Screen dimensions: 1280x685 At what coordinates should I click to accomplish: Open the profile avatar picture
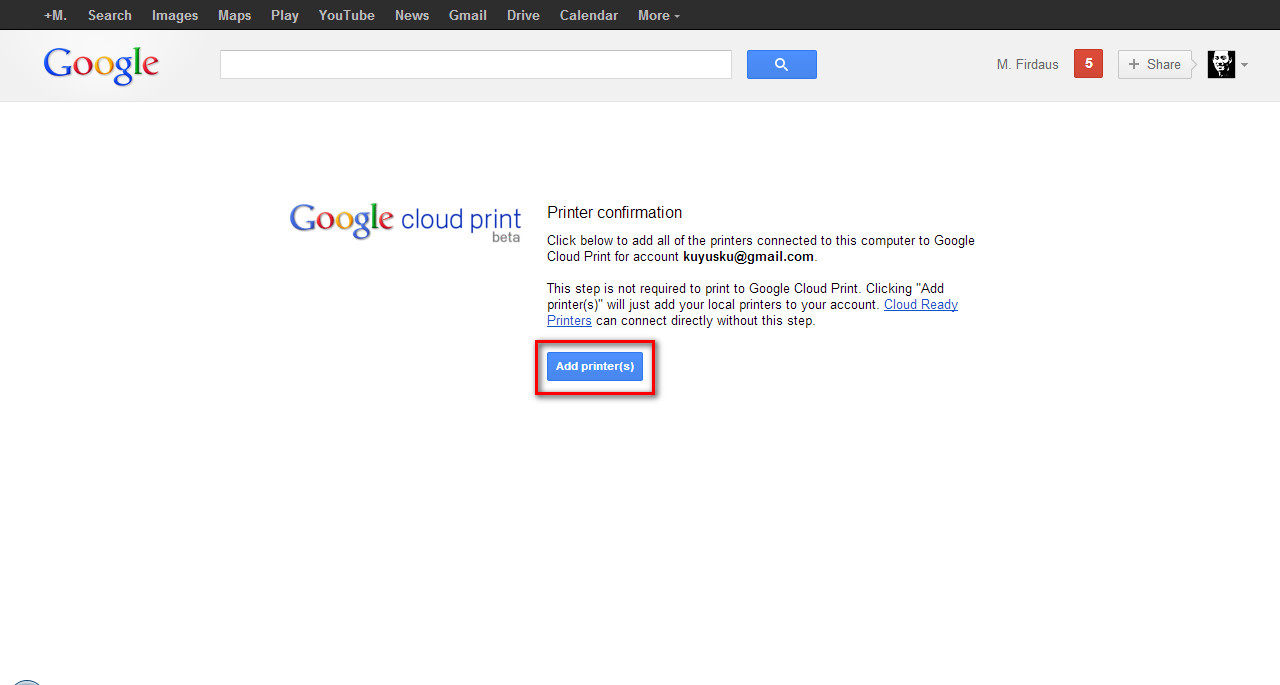(x=1221, y=64)
